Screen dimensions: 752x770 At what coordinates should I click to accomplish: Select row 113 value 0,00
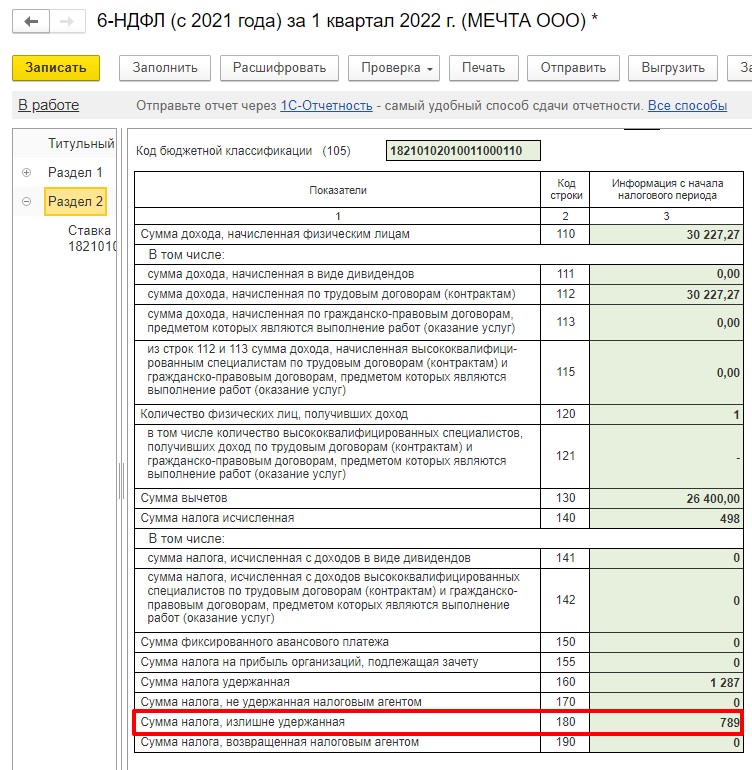tap(666, 322)
